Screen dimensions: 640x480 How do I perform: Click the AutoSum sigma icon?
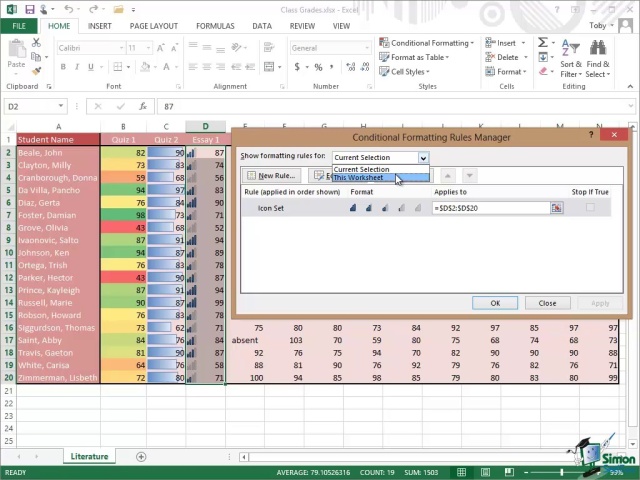(x=543, y=43)
